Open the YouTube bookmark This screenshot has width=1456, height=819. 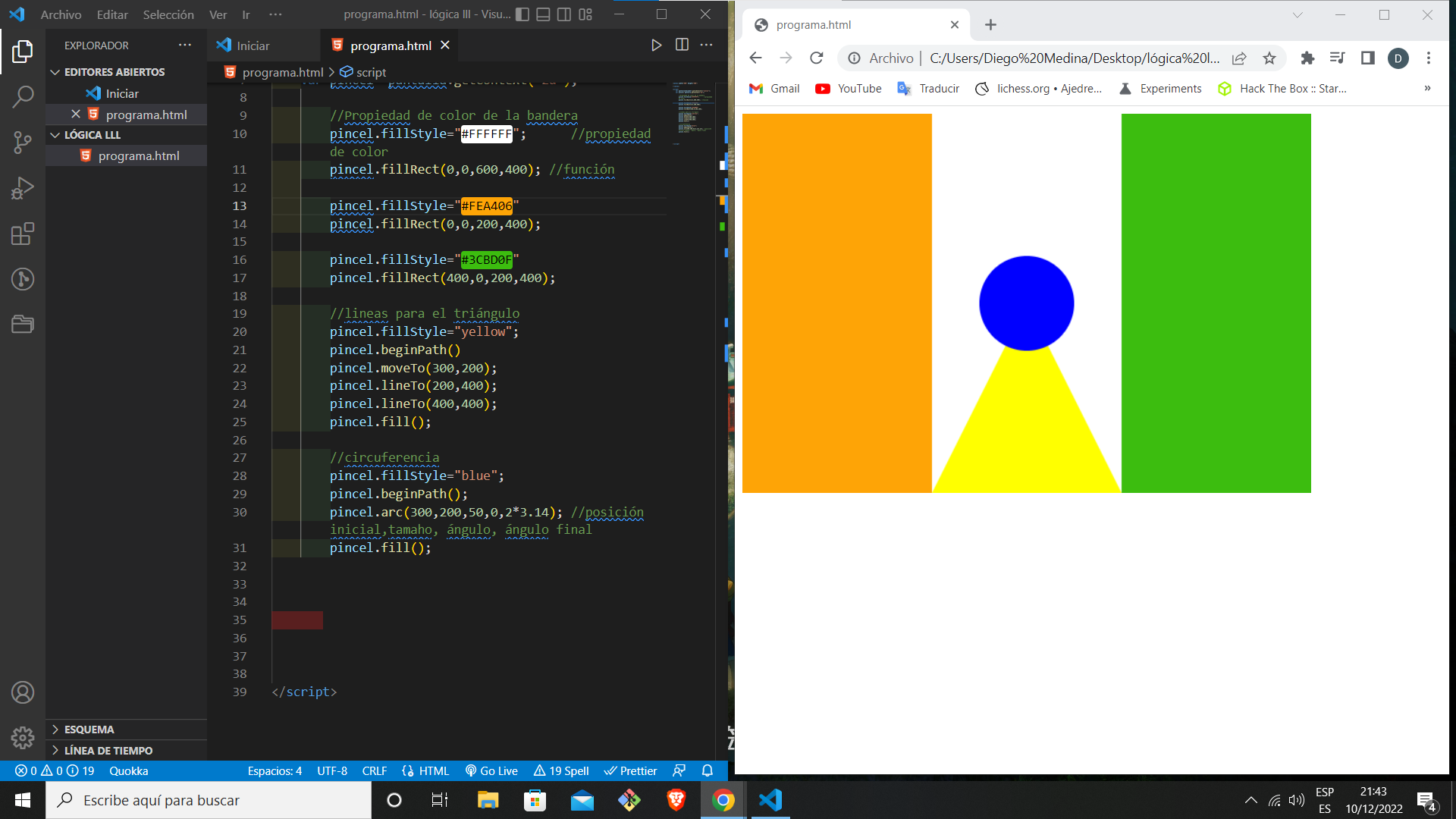[x=848, y=89]
